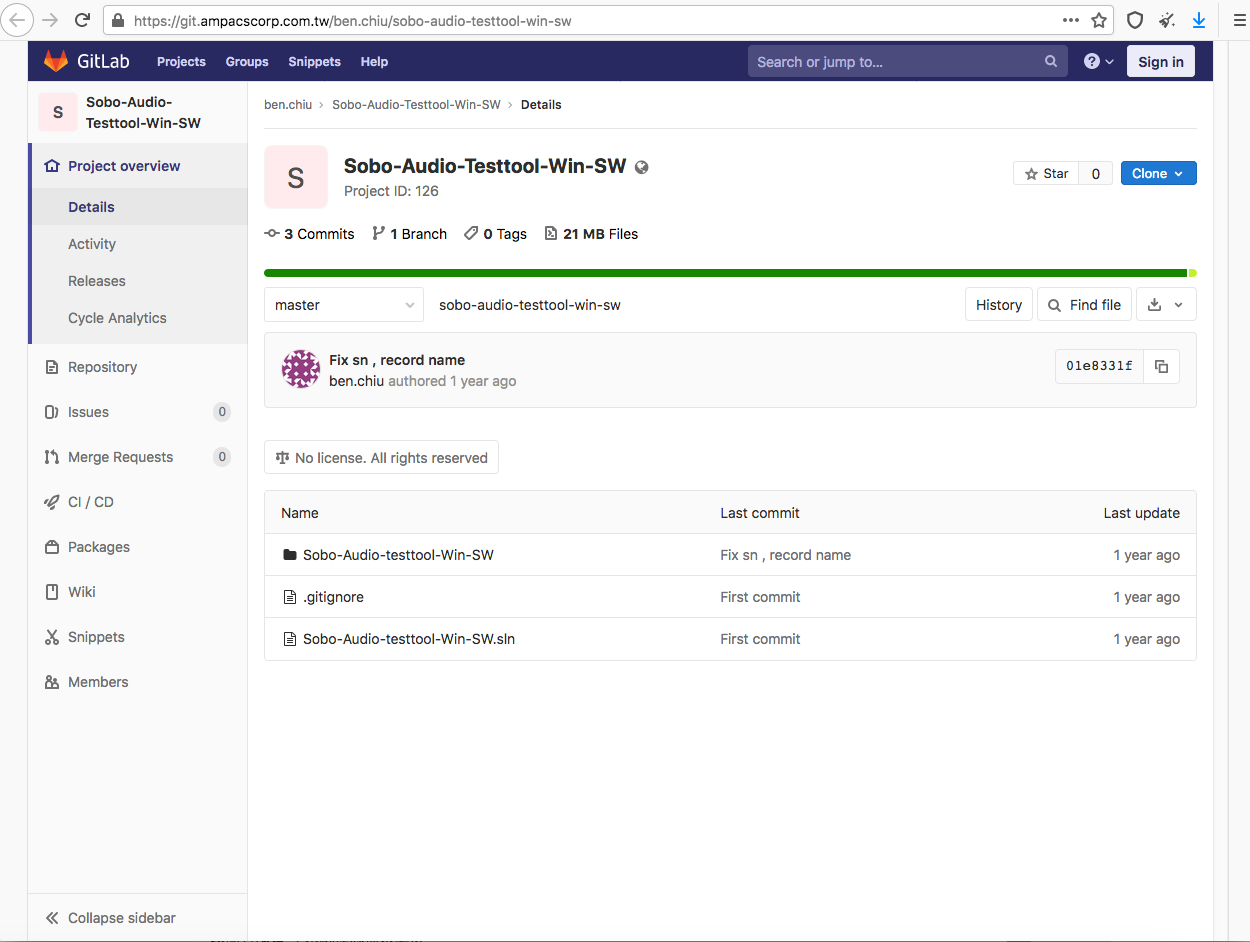This screenshot has width=1250, height=942.
Task: Open the Groups menu in navbar
Action: coord(247,61)
